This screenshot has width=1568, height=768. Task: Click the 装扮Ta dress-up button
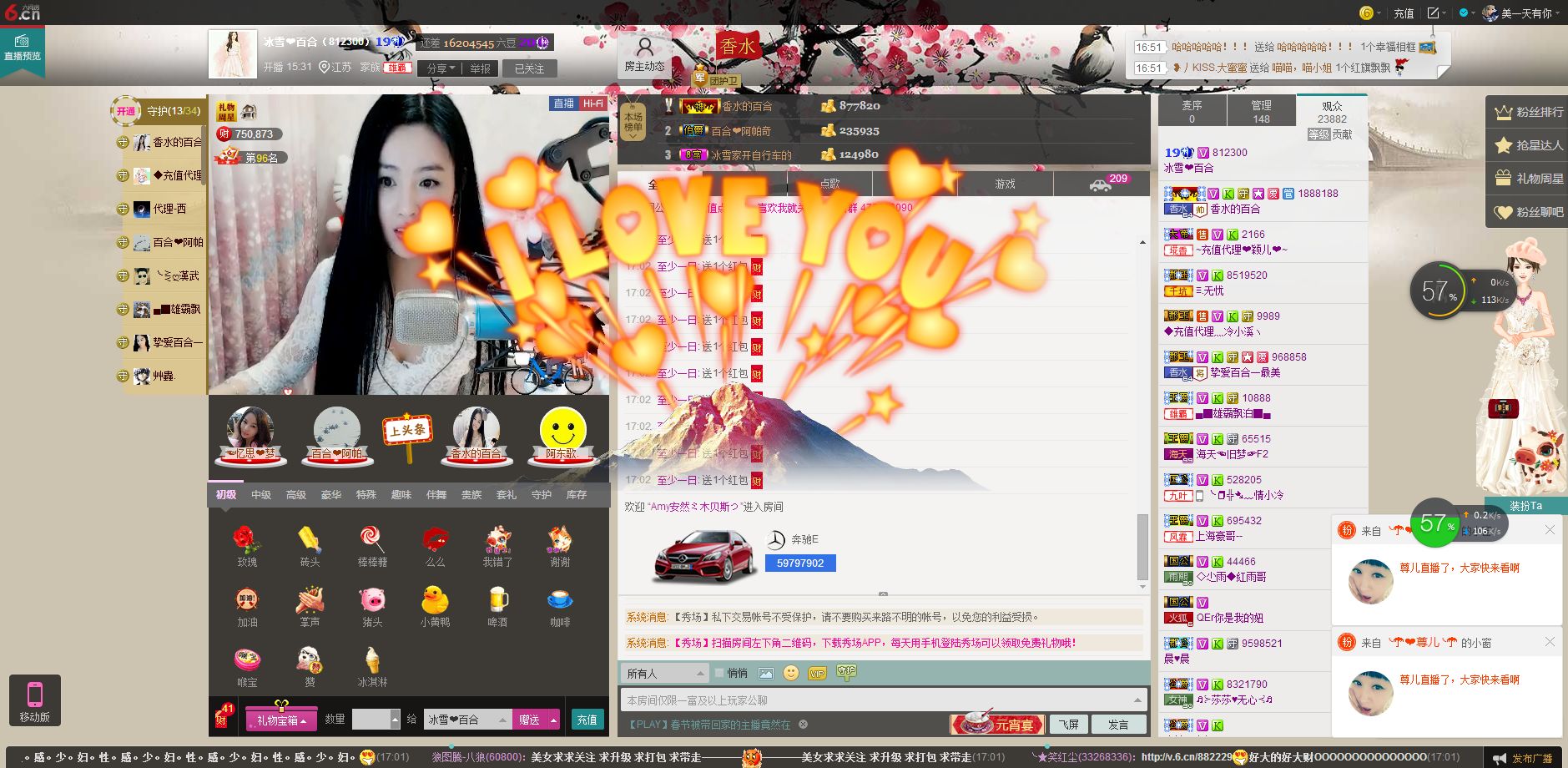[1525, 505]
